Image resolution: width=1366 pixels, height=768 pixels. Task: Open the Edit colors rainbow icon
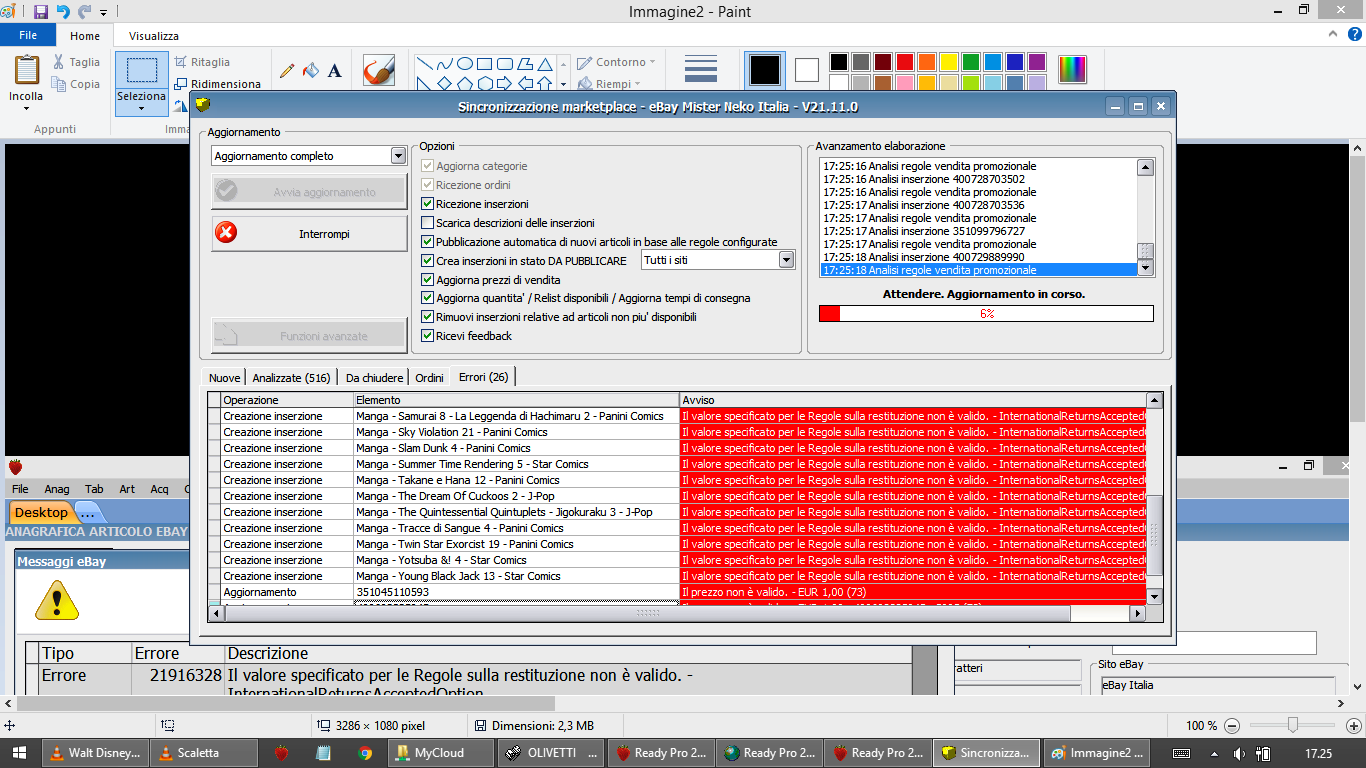click(x=1072, y=69)
